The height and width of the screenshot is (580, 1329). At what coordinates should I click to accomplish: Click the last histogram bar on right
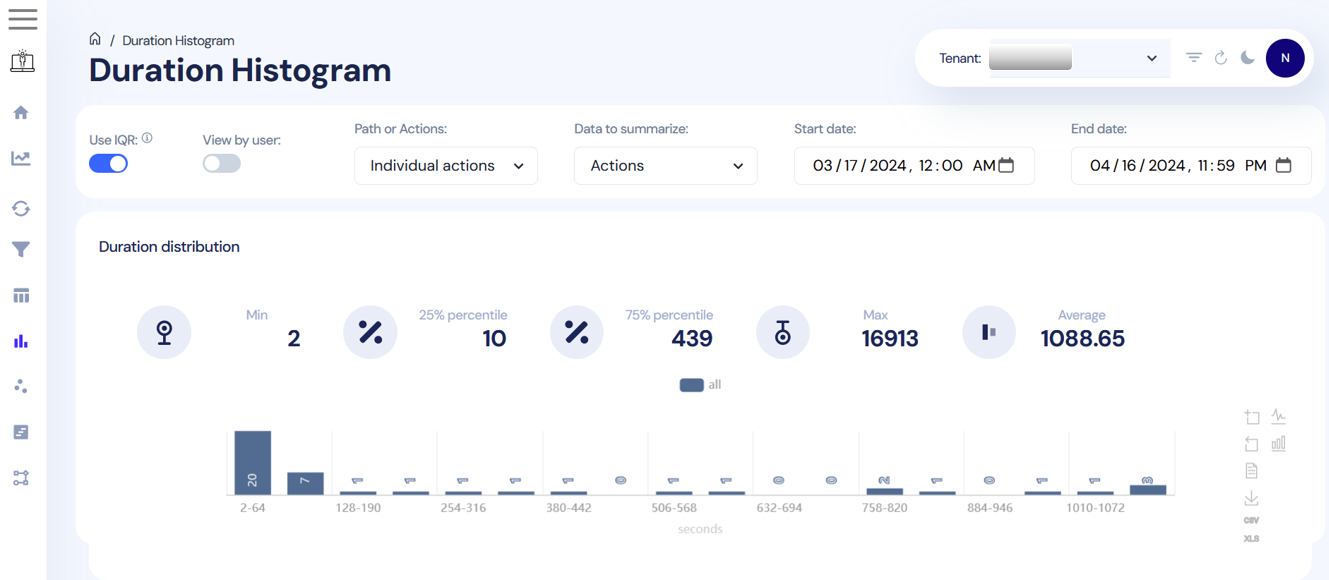tap(1148, 490)
